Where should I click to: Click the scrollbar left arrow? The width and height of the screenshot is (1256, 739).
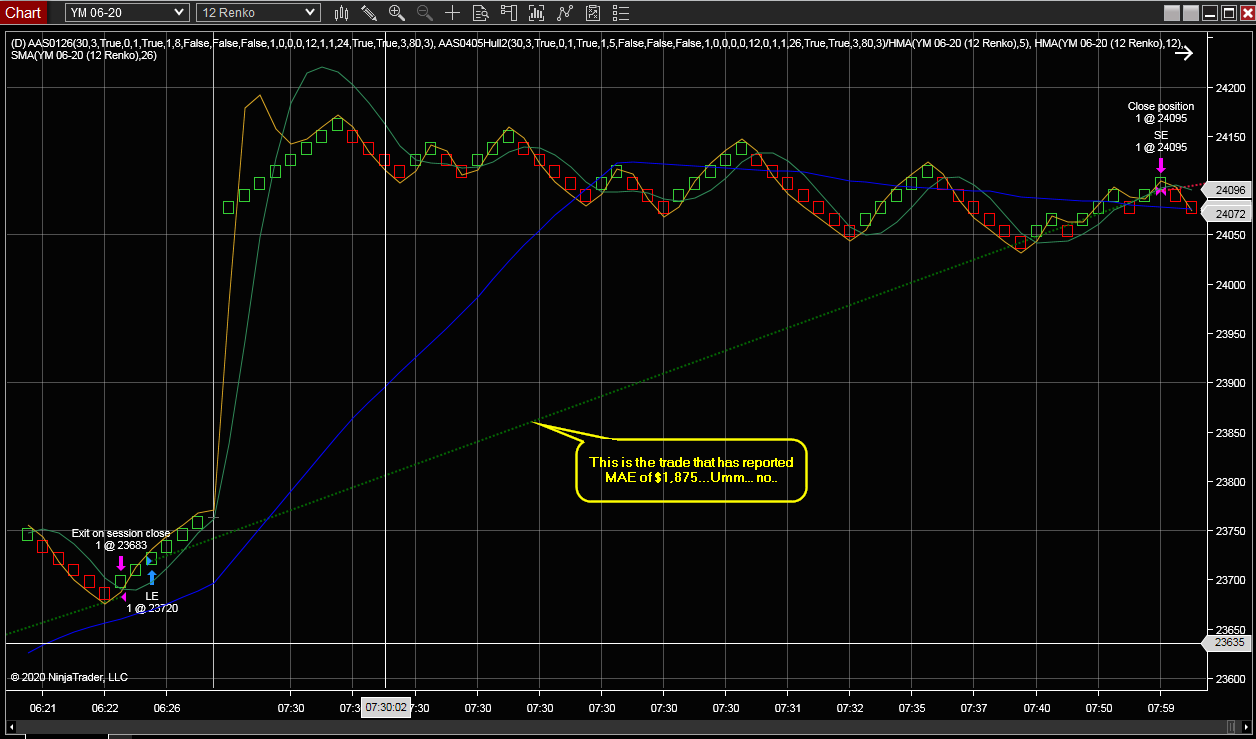[13, 725]
